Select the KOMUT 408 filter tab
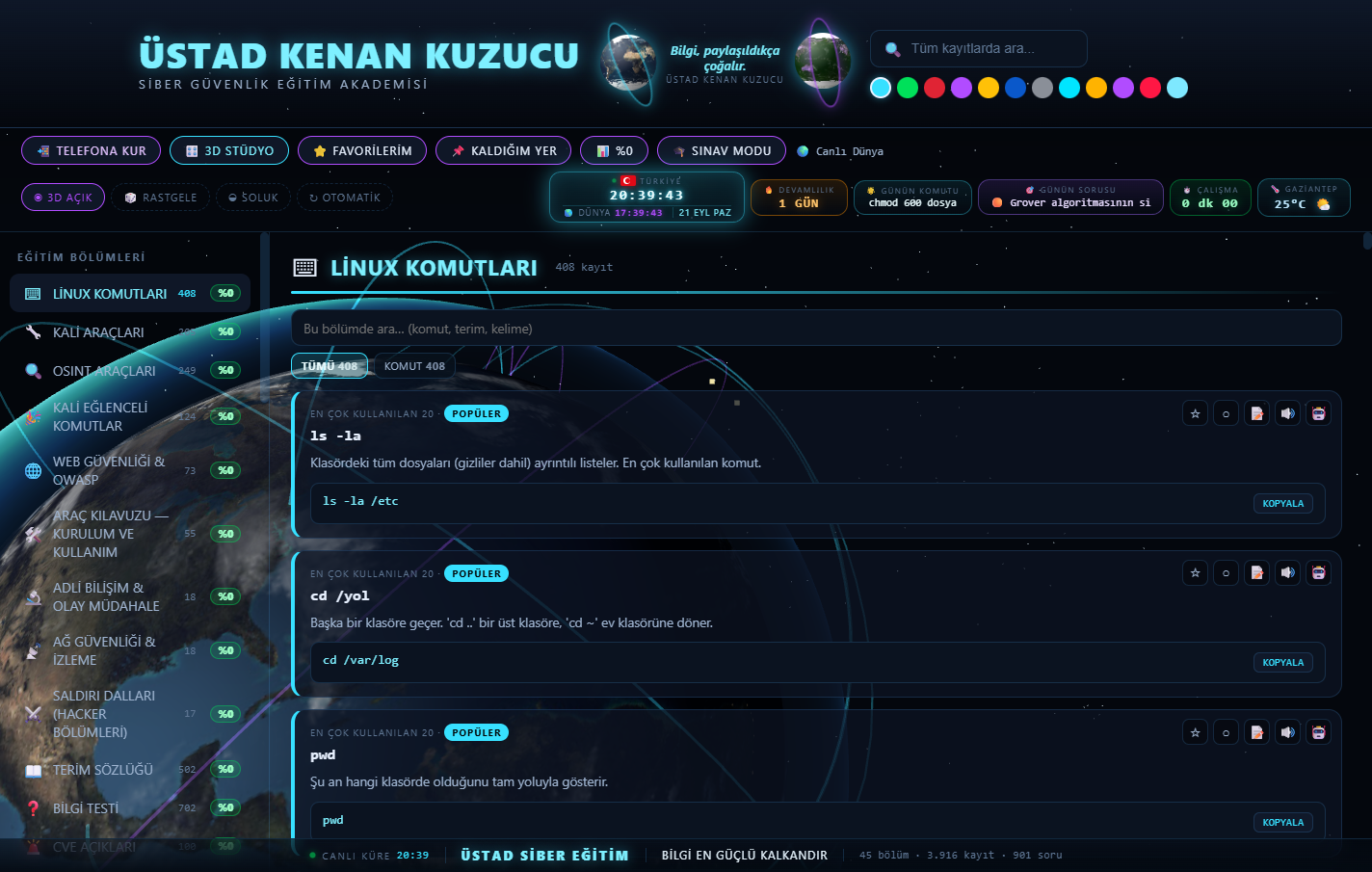This screenshot has width=1372, height=872. [x=414, y=366]
